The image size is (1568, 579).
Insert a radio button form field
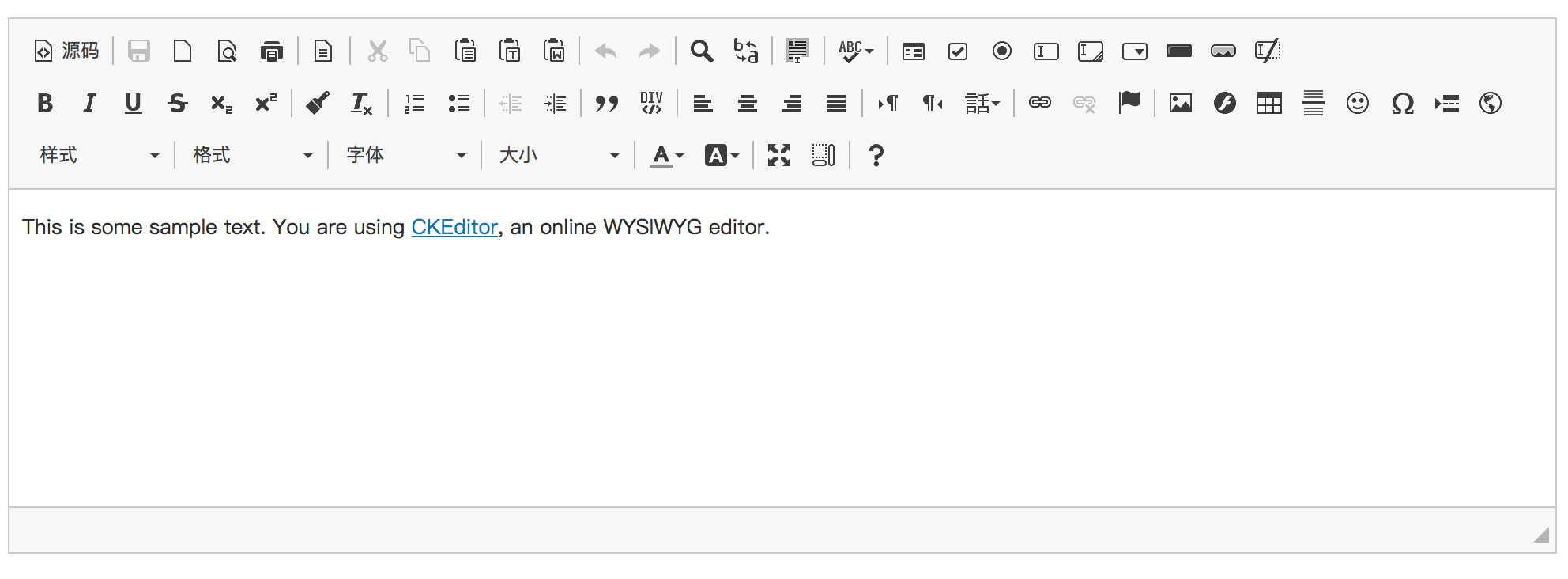pyautogui.click(x=1002, y=51)
